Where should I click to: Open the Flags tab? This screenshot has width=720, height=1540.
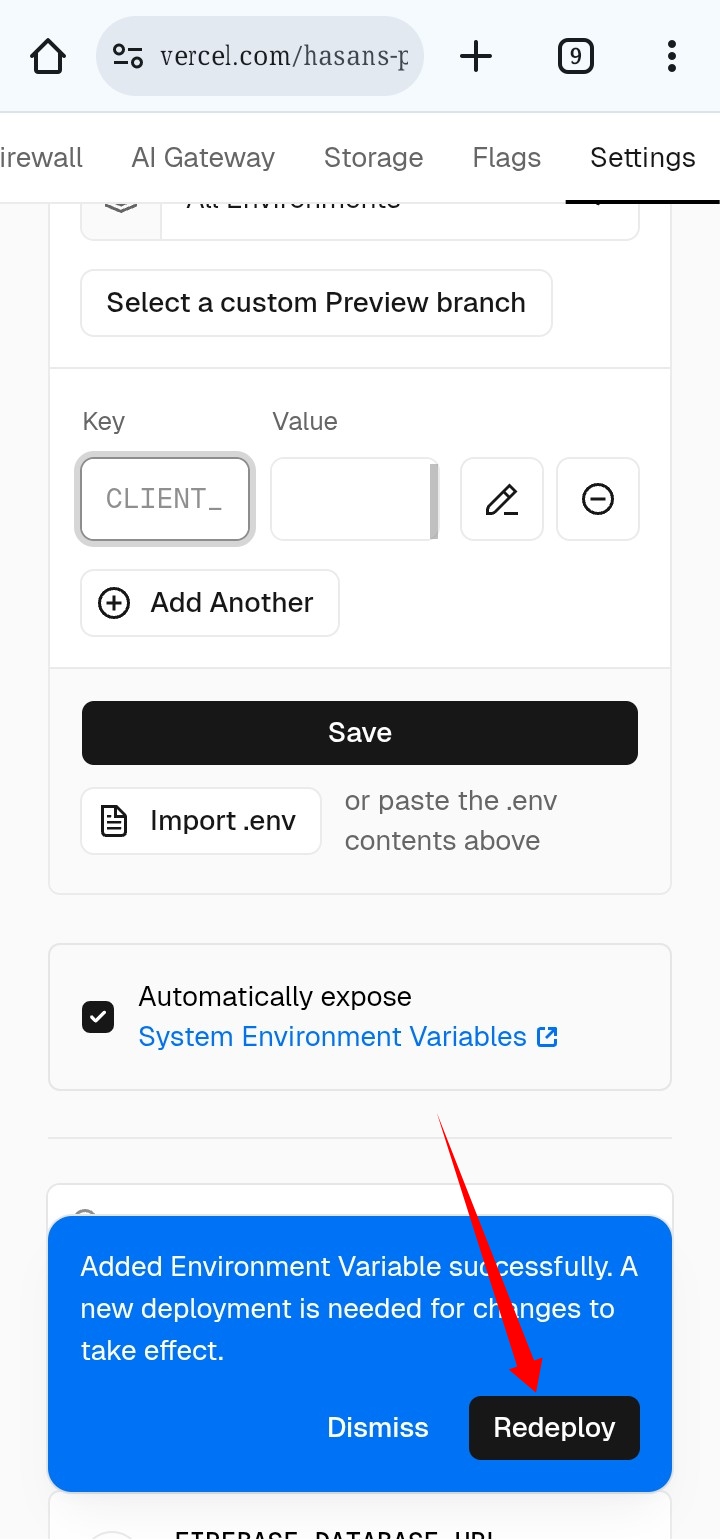point(507,158)
